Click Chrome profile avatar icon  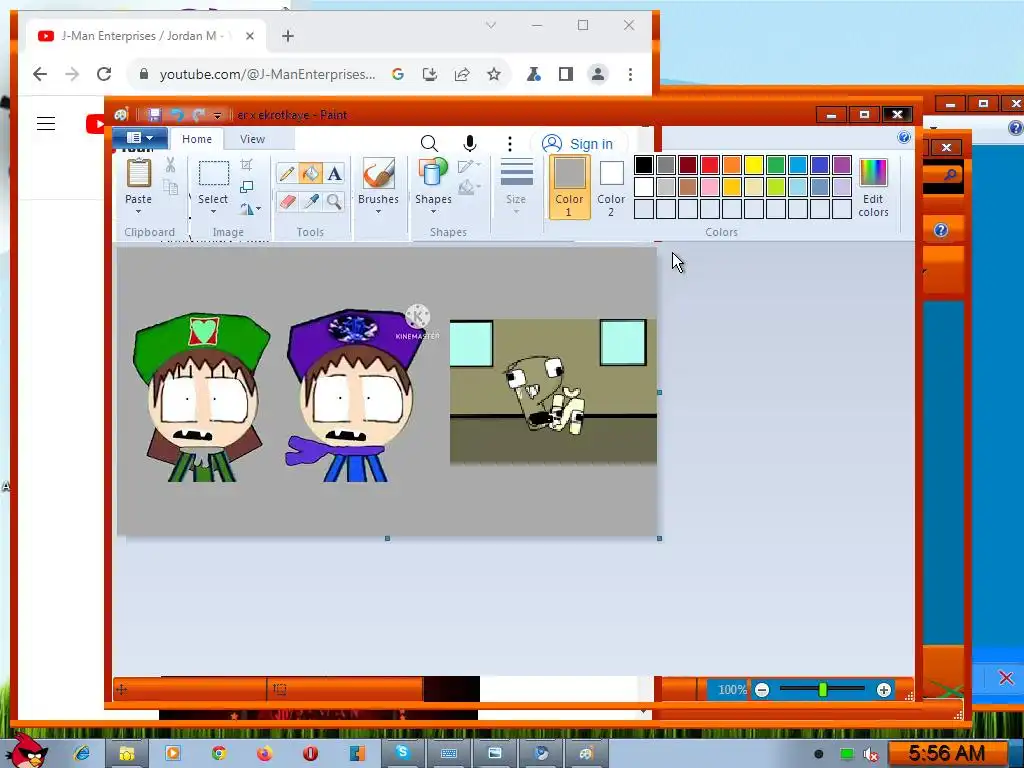598,74
